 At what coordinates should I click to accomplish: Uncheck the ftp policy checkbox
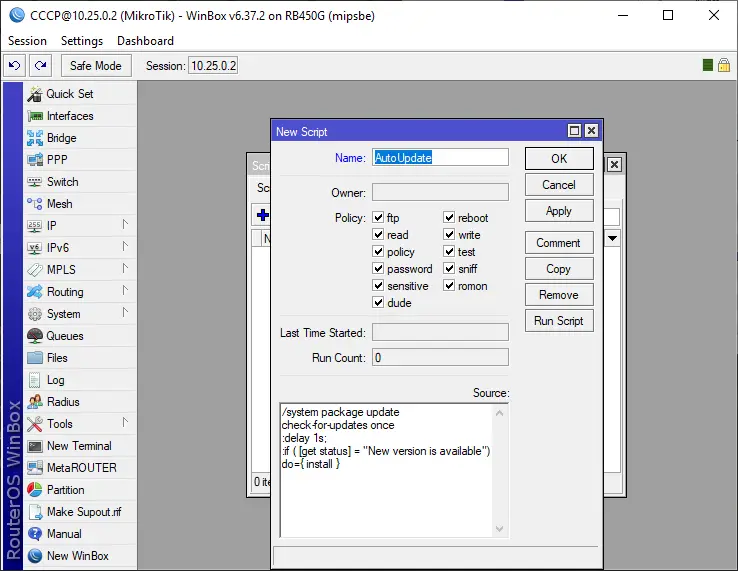point(378,217)
